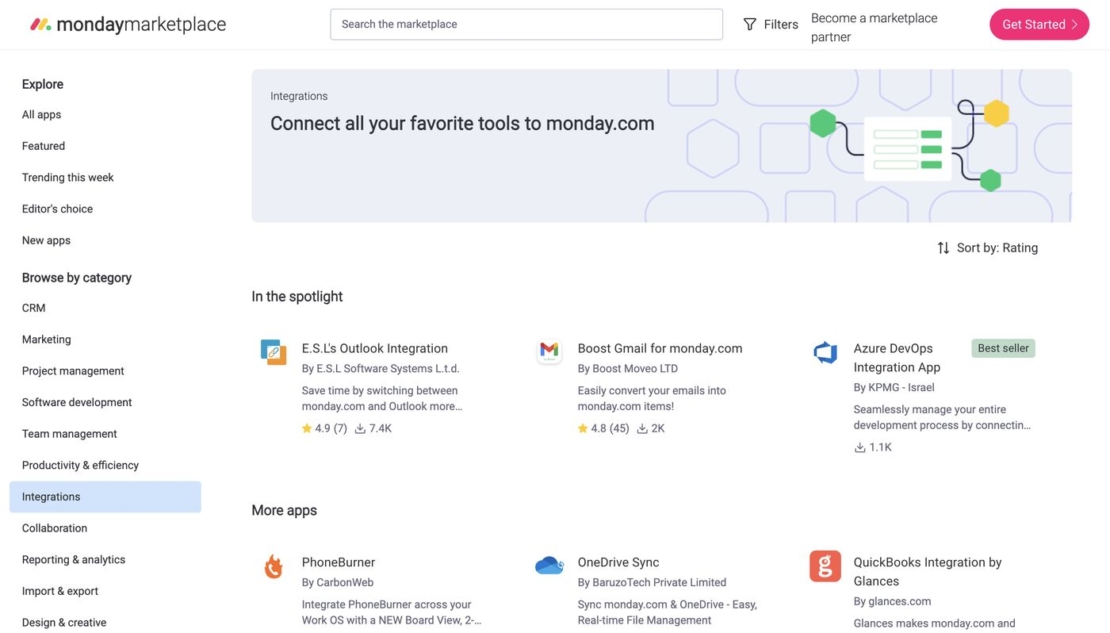This screenshot has width=1110, height=633.
Task: Click the Search the marketplace field
Action: click(526, 24)
